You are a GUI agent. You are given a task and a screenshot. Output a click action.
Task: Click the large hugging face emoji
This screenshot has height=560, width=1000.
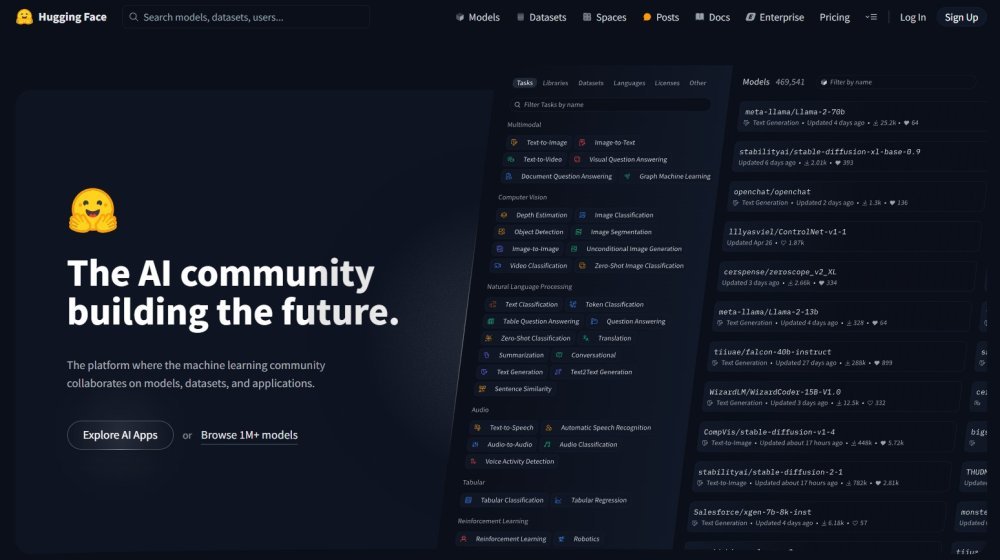point(93,211)
